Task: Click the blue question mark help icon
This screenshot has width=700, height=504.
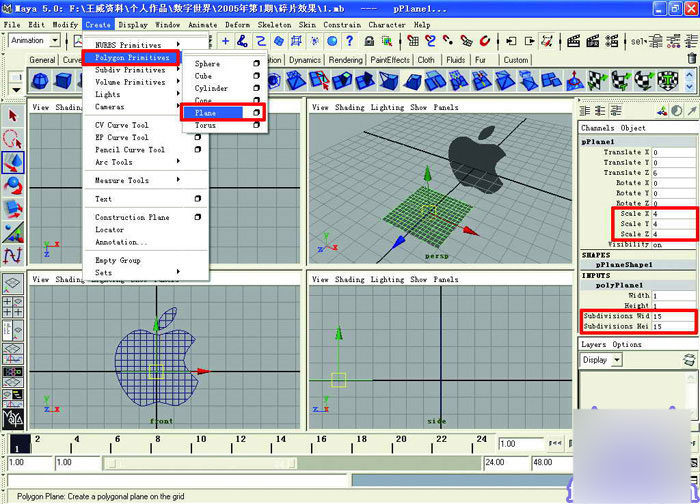Action: (x=350, y=41)
